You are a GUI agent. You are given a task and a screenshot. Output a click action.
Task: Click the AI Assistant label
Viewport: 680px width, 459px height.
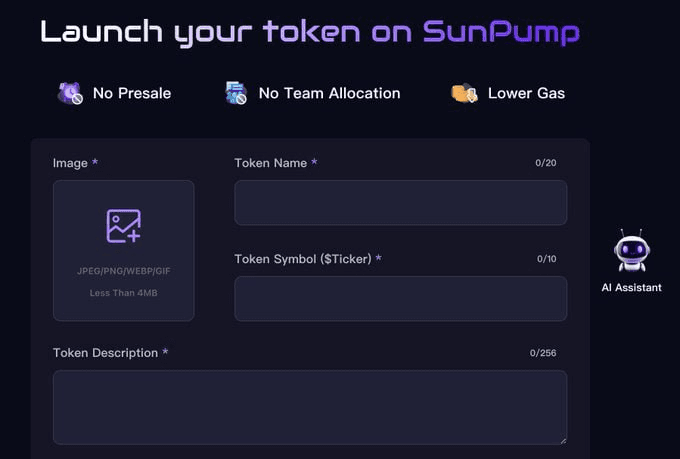pos(631,288)
